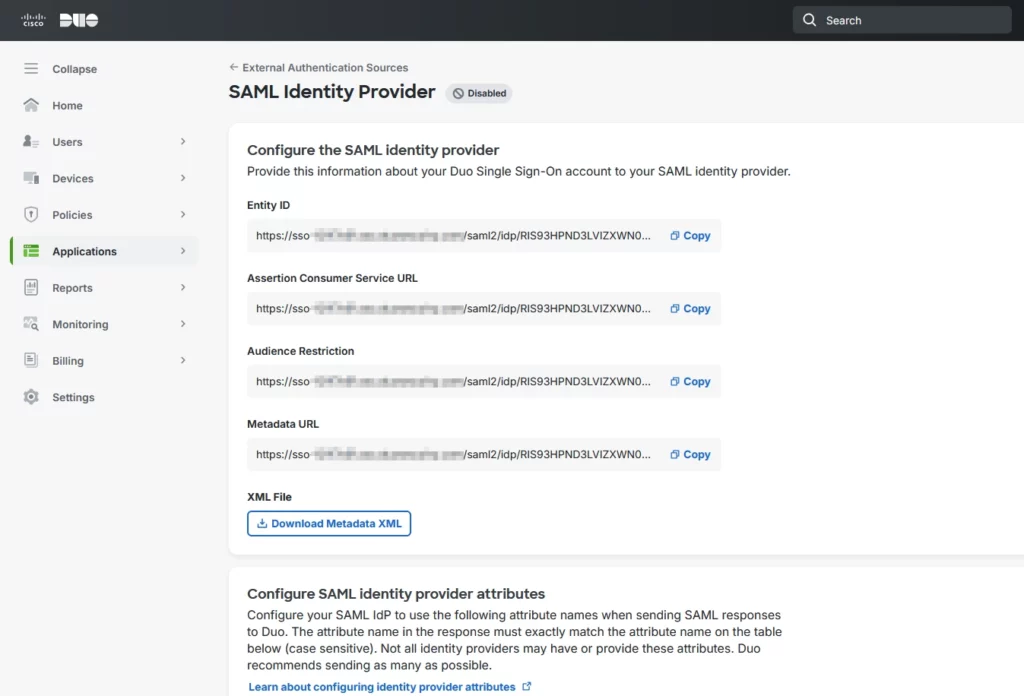Click the SAML Identity Provider page title

[332, 92]
